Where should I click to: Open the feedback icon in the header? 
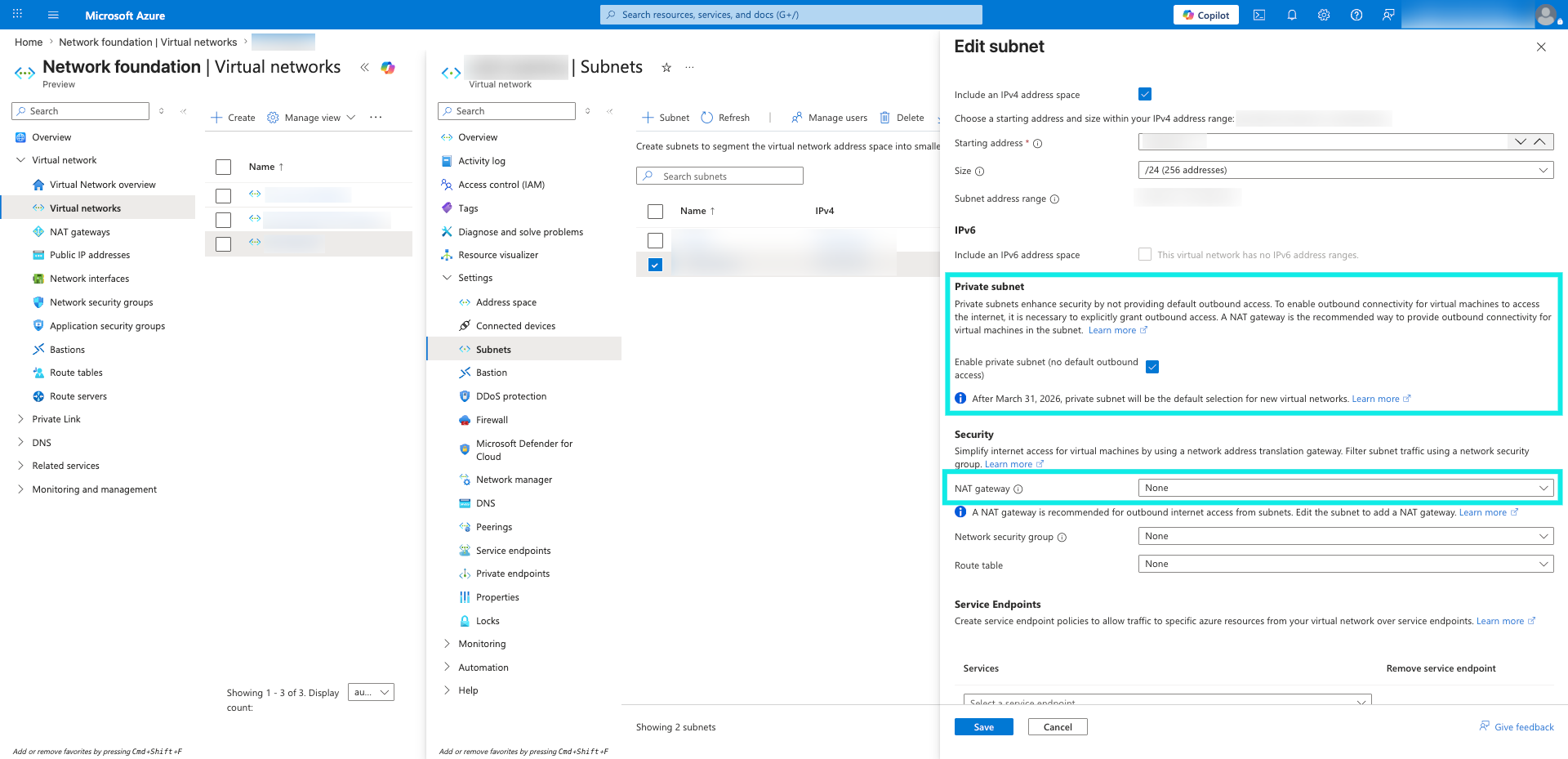1388,15
